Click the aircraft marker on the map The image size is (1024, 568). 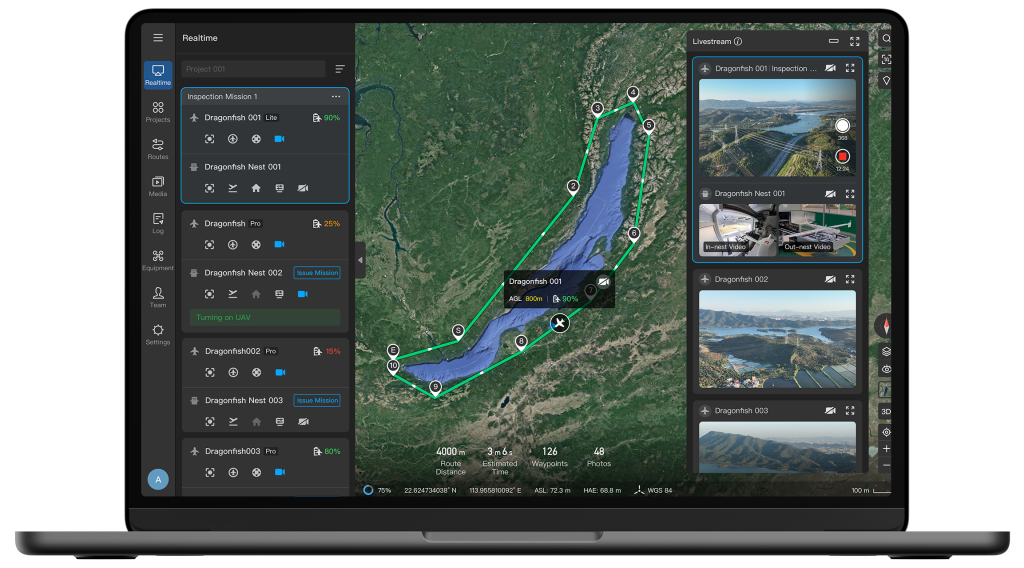[x=560, y=323]
